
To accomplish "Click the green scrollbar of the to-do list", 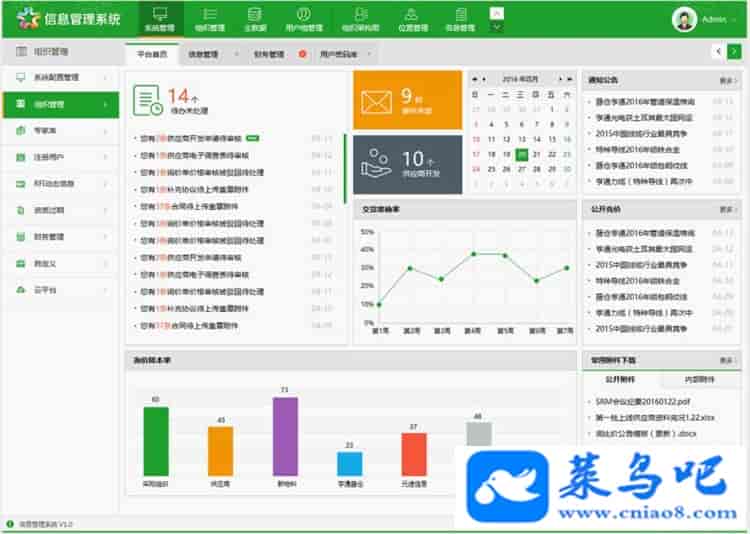I will 345,168.
